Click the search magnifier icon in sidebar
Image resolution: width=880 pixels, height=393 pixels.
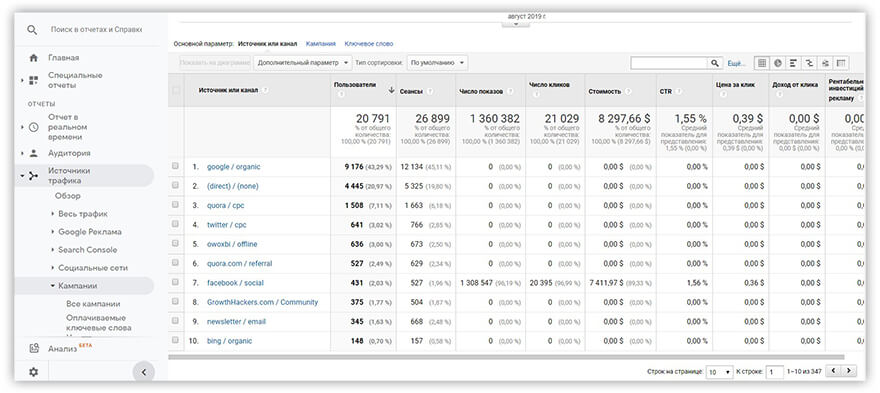(x=33, y=30)
